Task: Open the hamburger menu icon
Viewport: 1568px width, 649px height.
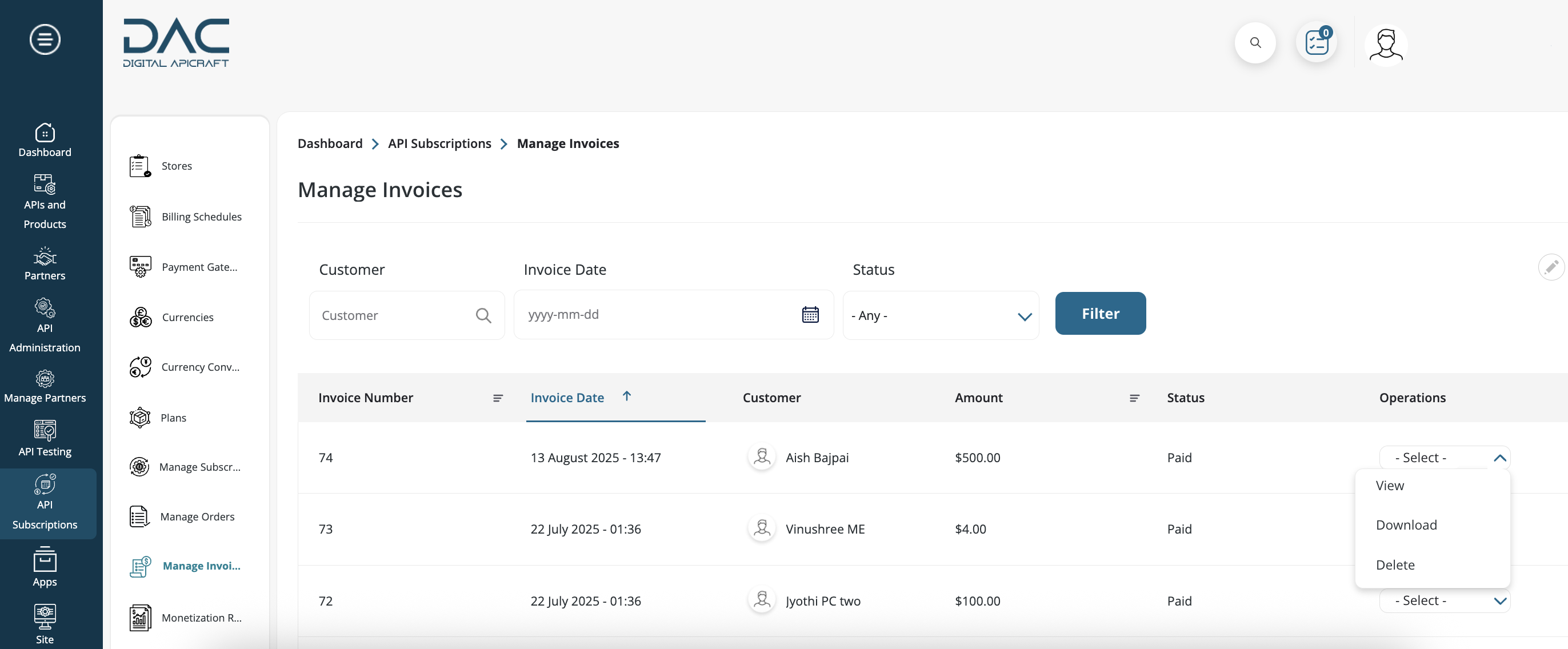Action: (45, 39)
